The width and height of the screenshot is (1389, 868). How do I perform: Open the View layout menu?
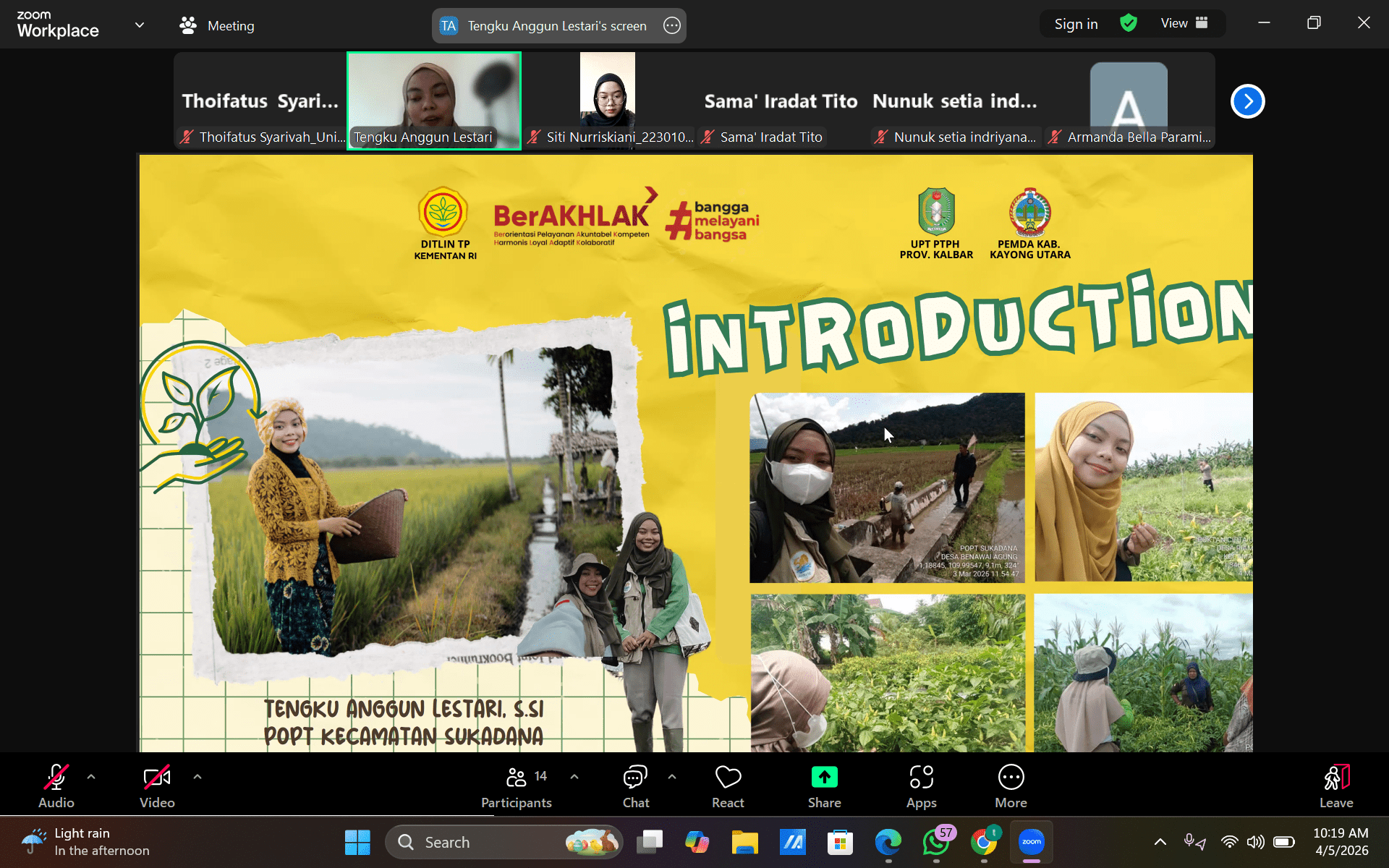[x=1184, y=24]
